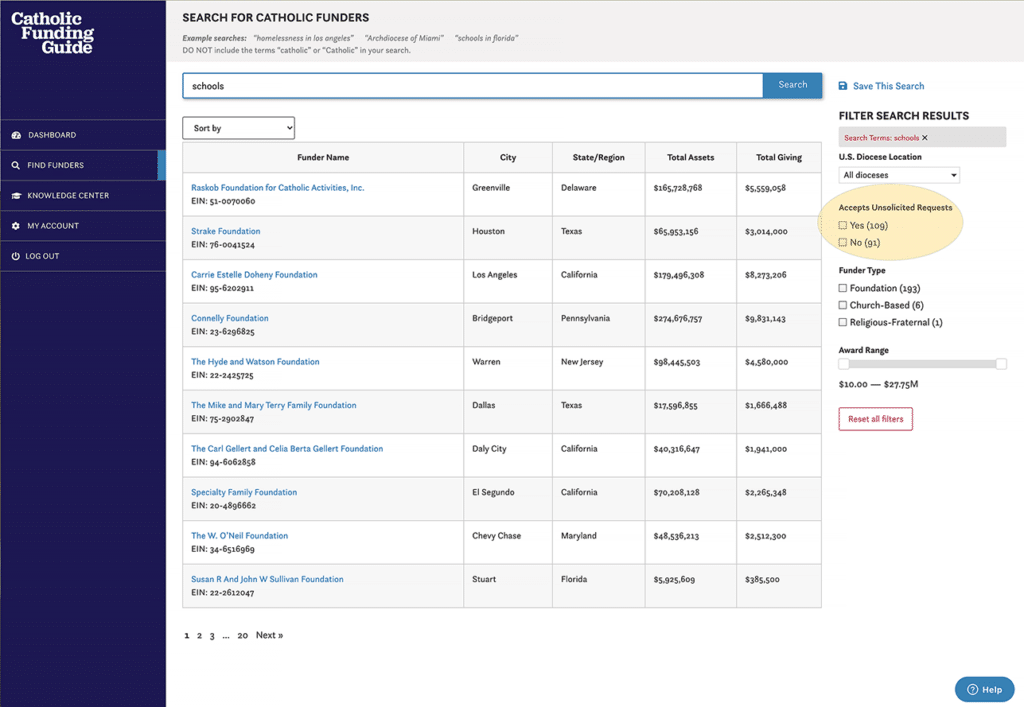Open The Hyde and Watson Foundation link
1024x707 pixels.
pos(255,362)
